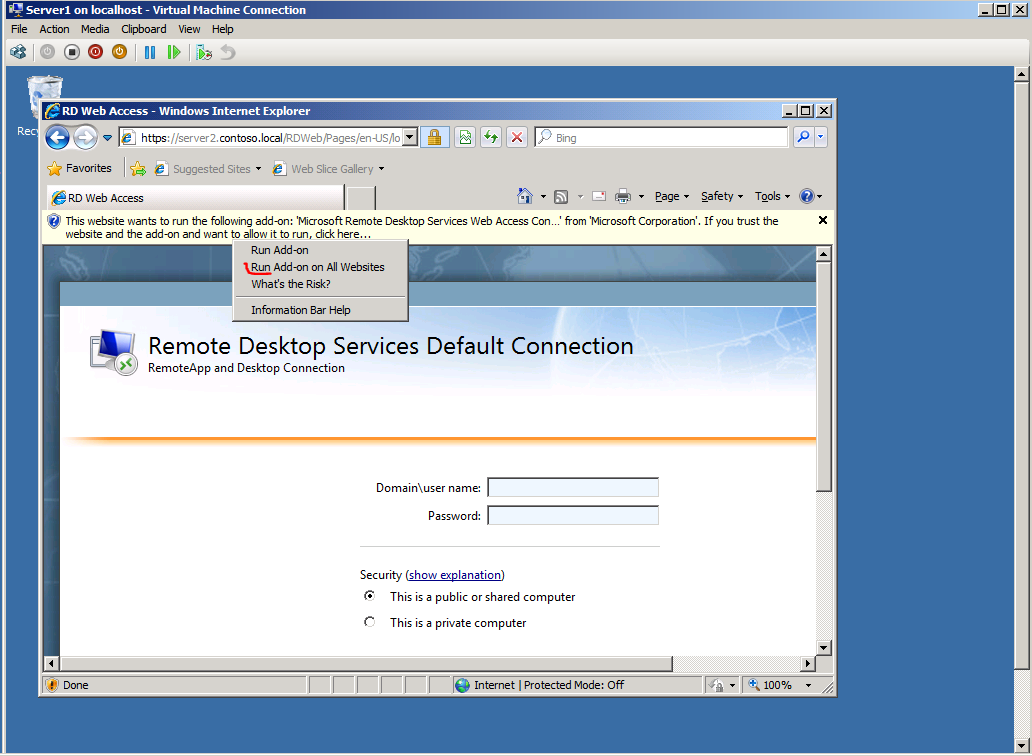
Task: Open a new blank IE tab
Action: tap(361, 197)
